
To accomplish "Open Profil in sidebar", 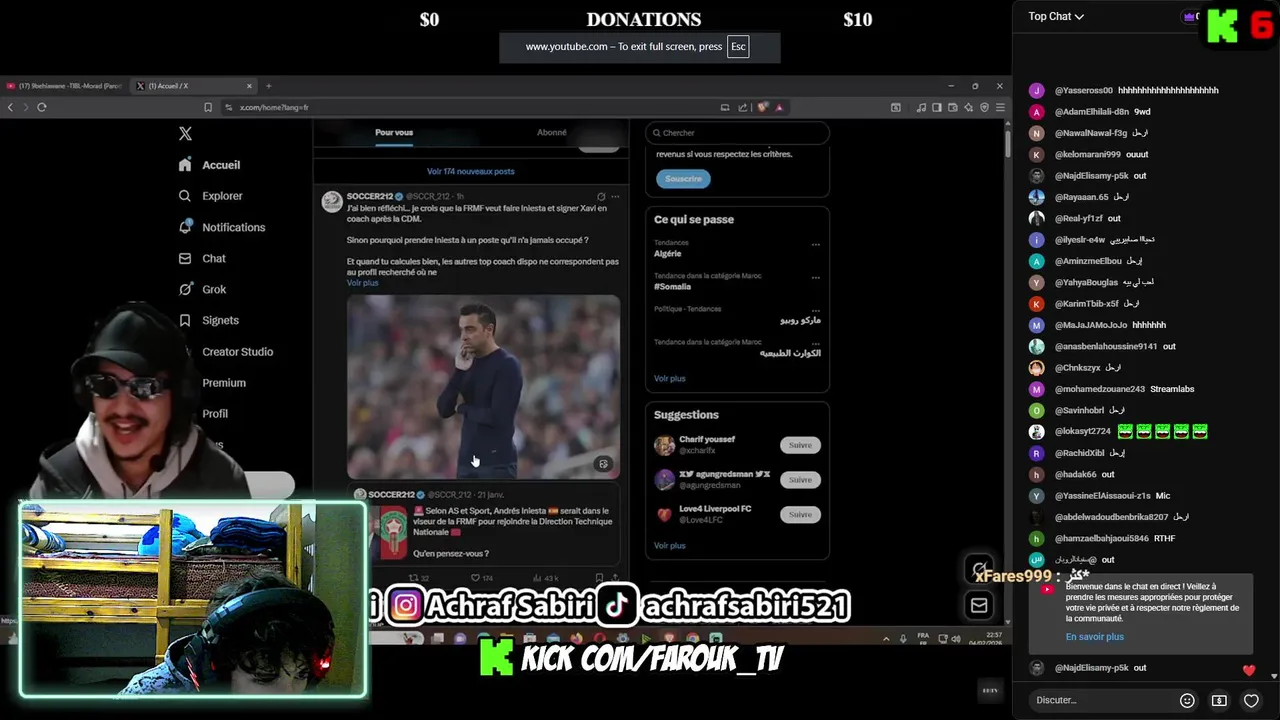I will (215, 414).
